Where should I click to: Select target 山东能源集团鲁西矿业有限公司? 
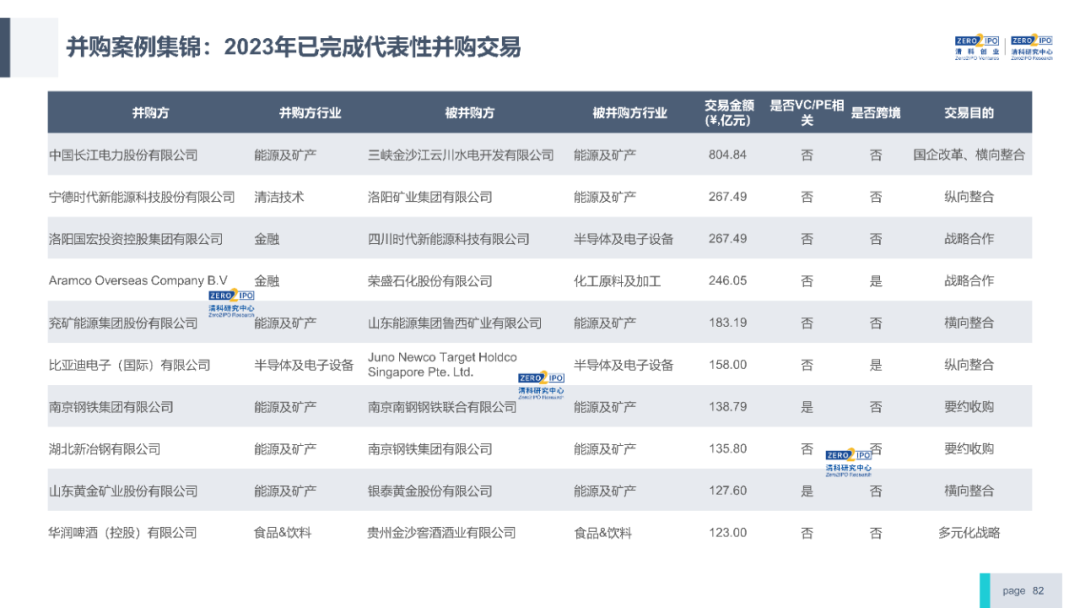coord(455,323)
